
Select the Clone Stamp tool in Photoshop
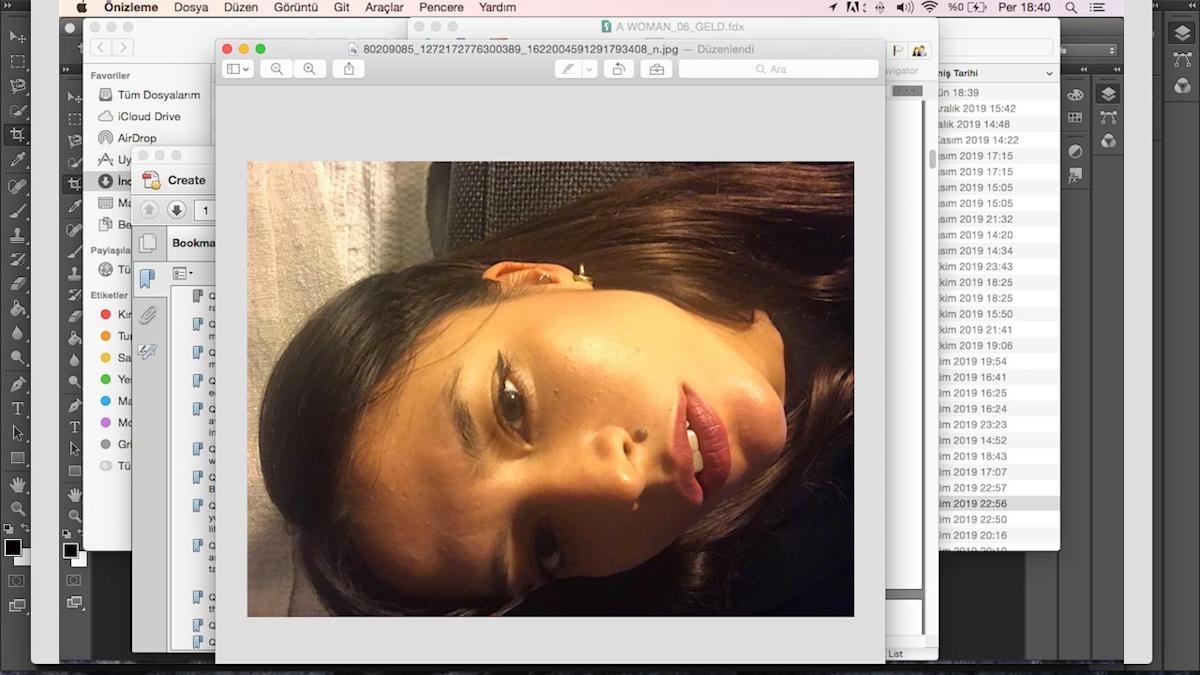pyautogui.click(x=17, y=236)
